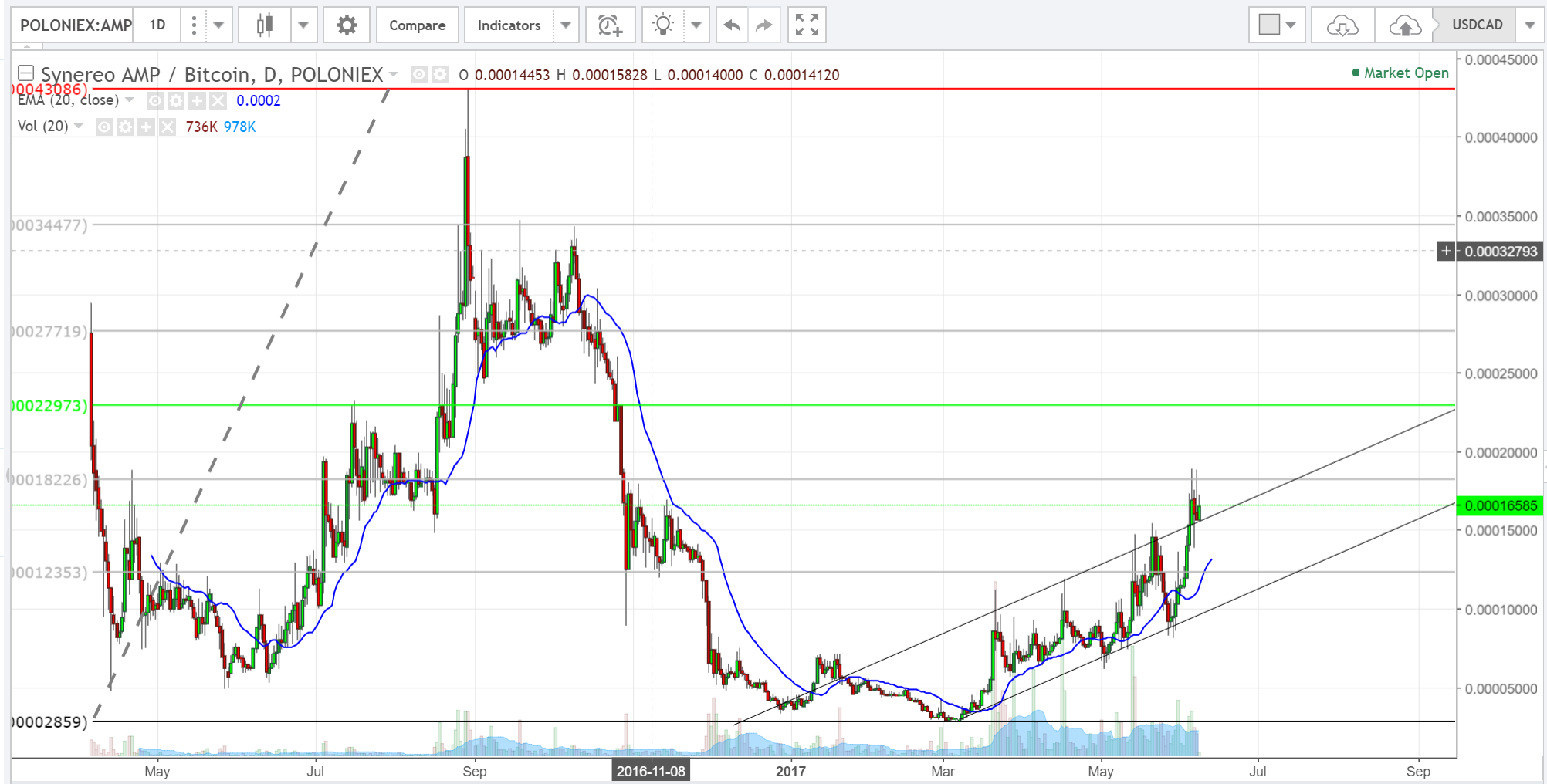Open EMA indicator settings gear

click(x=176, y=100)
